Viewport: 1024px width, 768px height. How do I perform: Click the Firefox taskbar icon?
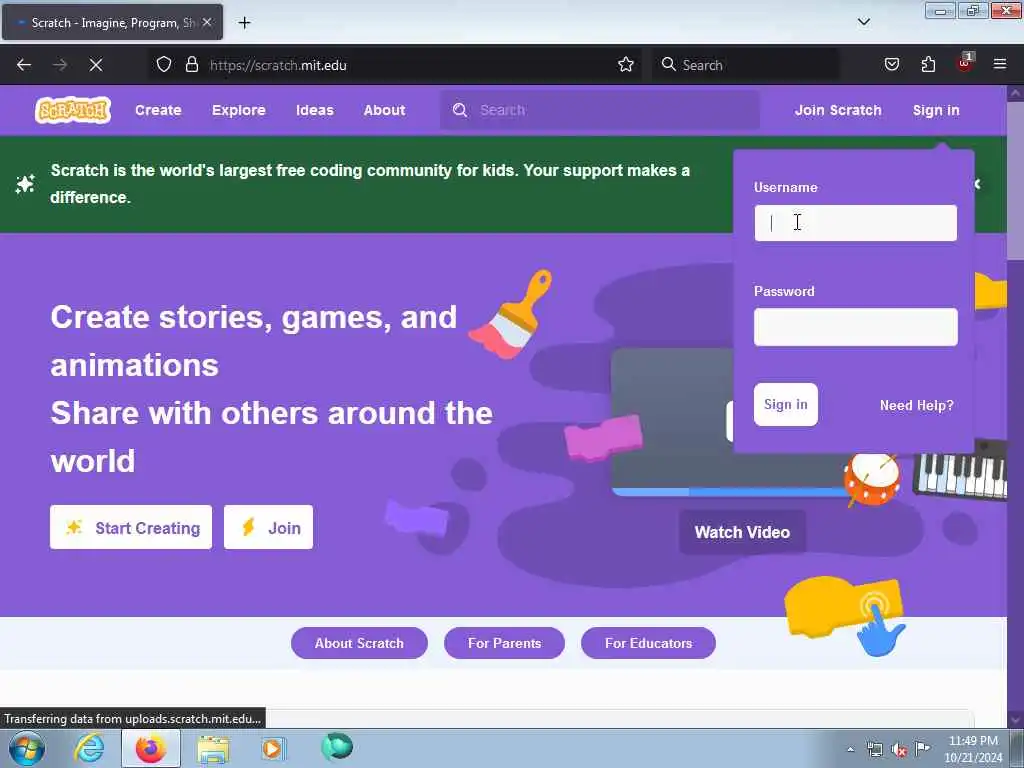click(x=151, y=748)
